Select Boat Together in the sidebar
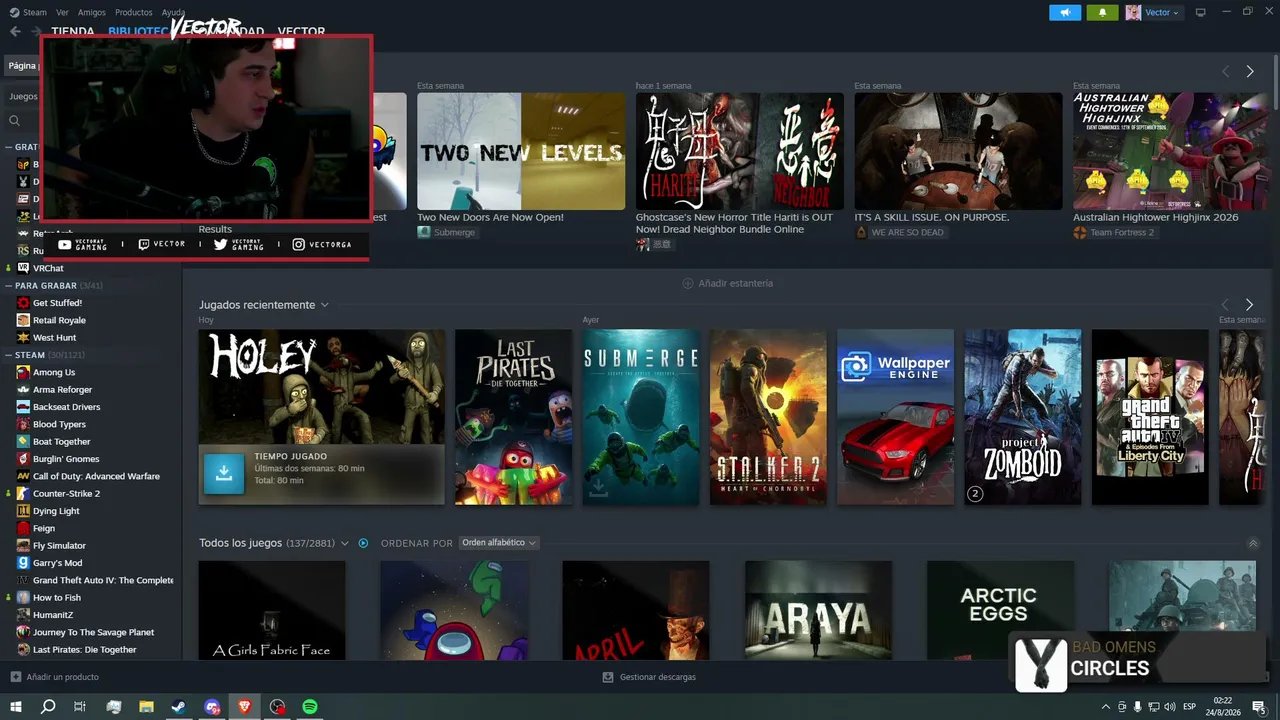Viewport: 1280px width, 720px height. 61,442
